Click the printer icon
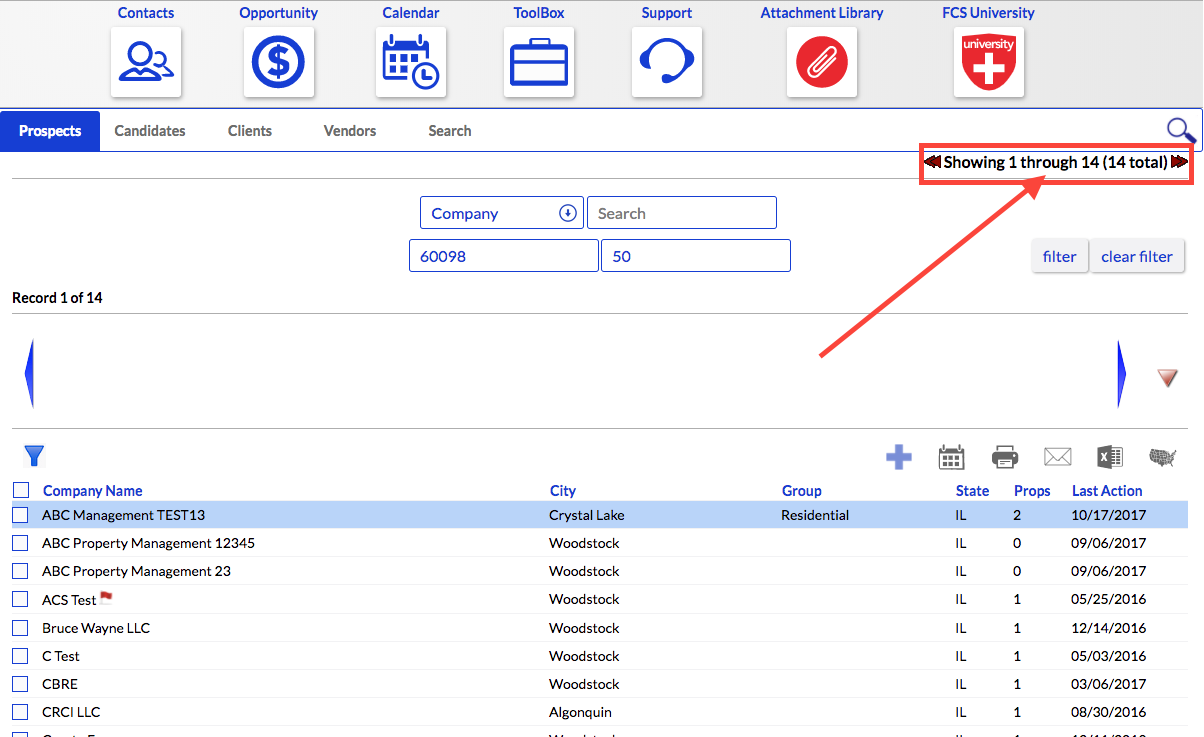The width and height of the screenshot is (1204, 737). click(x=1005, y=458)
